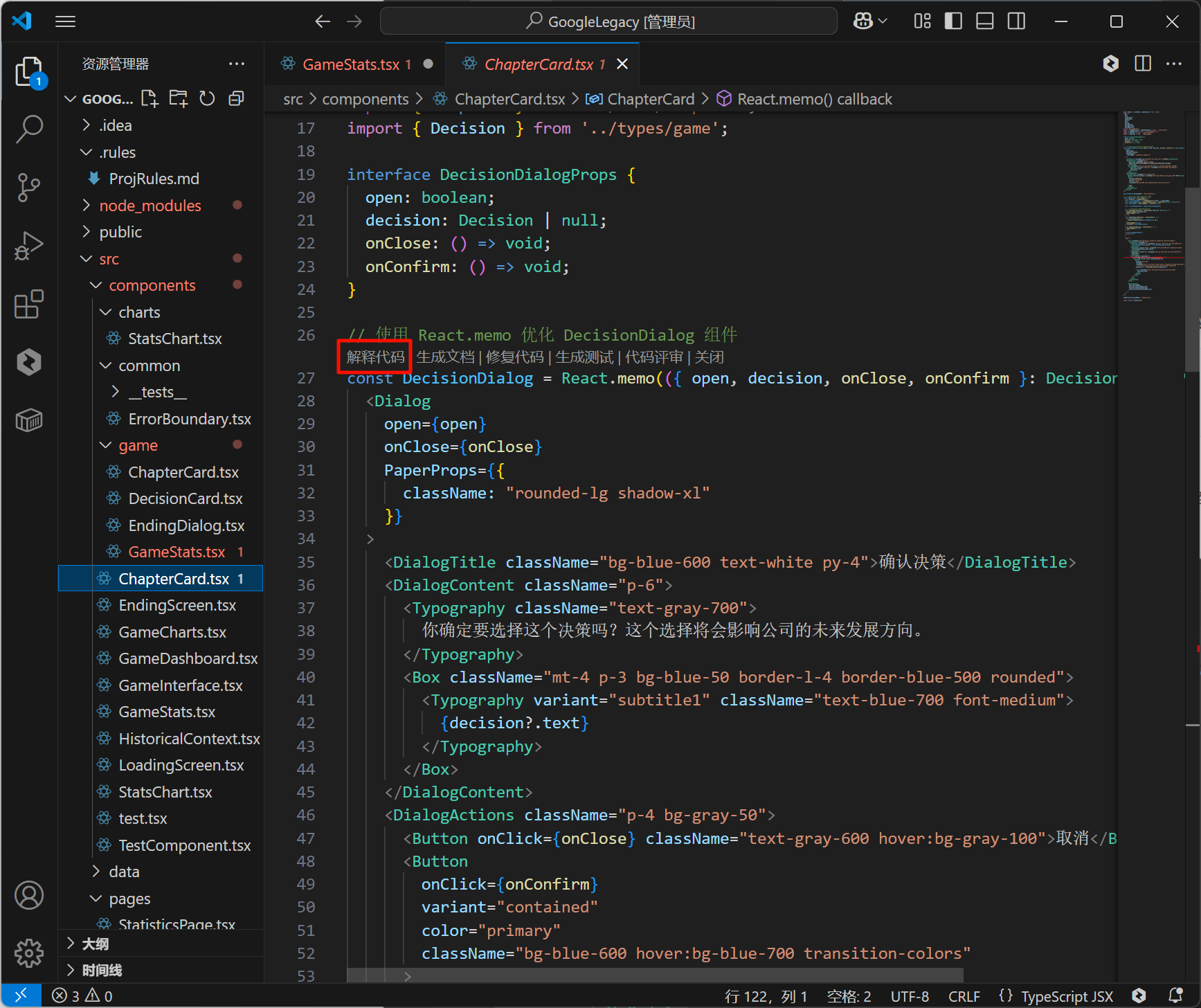Collapse all folders in explorer
The image size is (1201, 1008).
(236, 99)
